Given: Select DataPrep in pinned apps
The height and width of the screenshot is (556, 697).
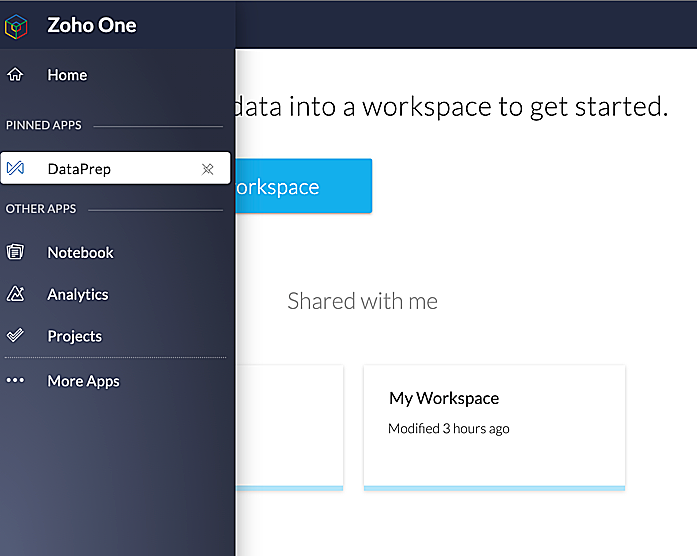Looking at the screenshot, I should pos(116,168).
